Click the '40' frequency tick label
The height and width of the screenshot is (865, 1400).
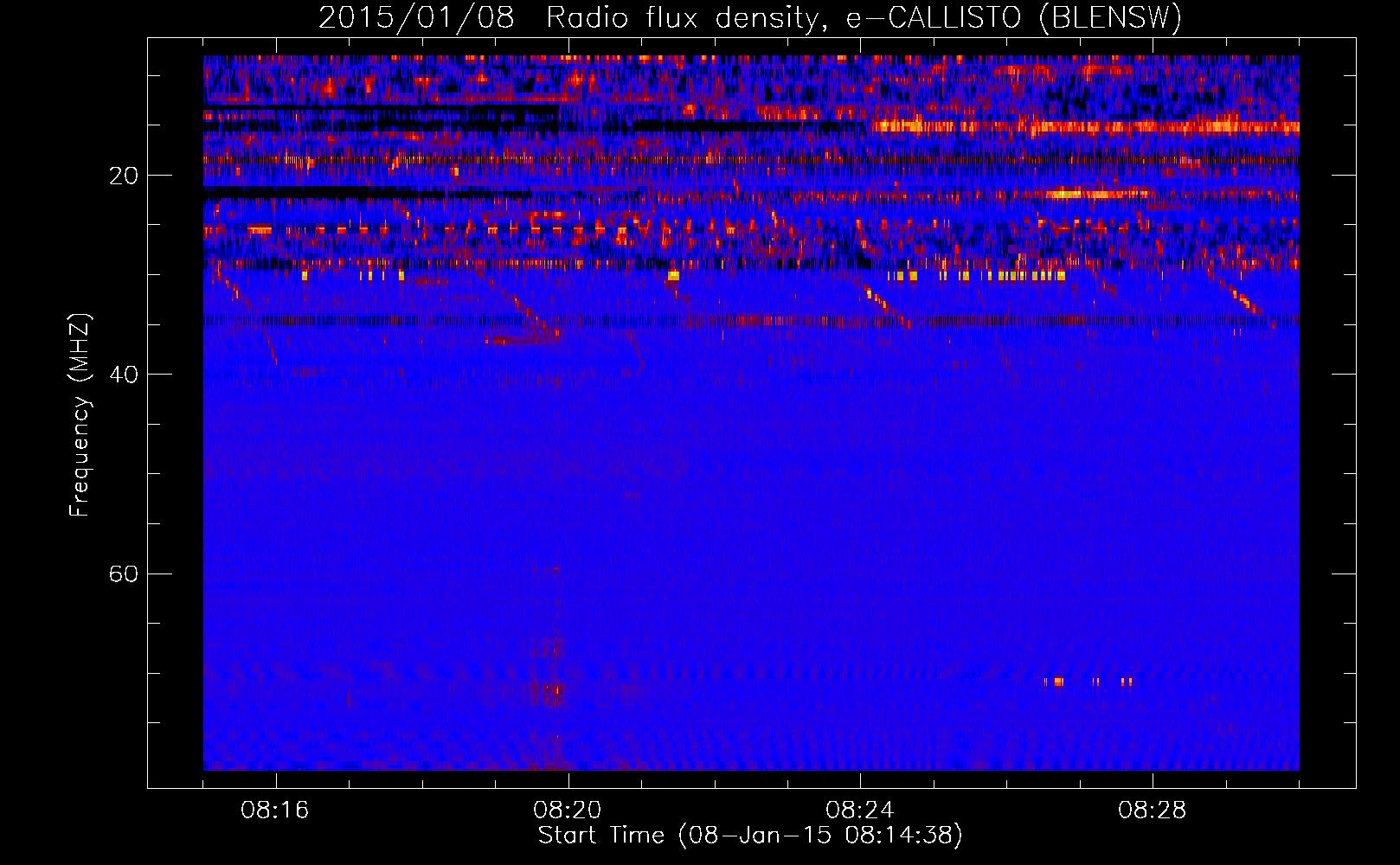123,375
